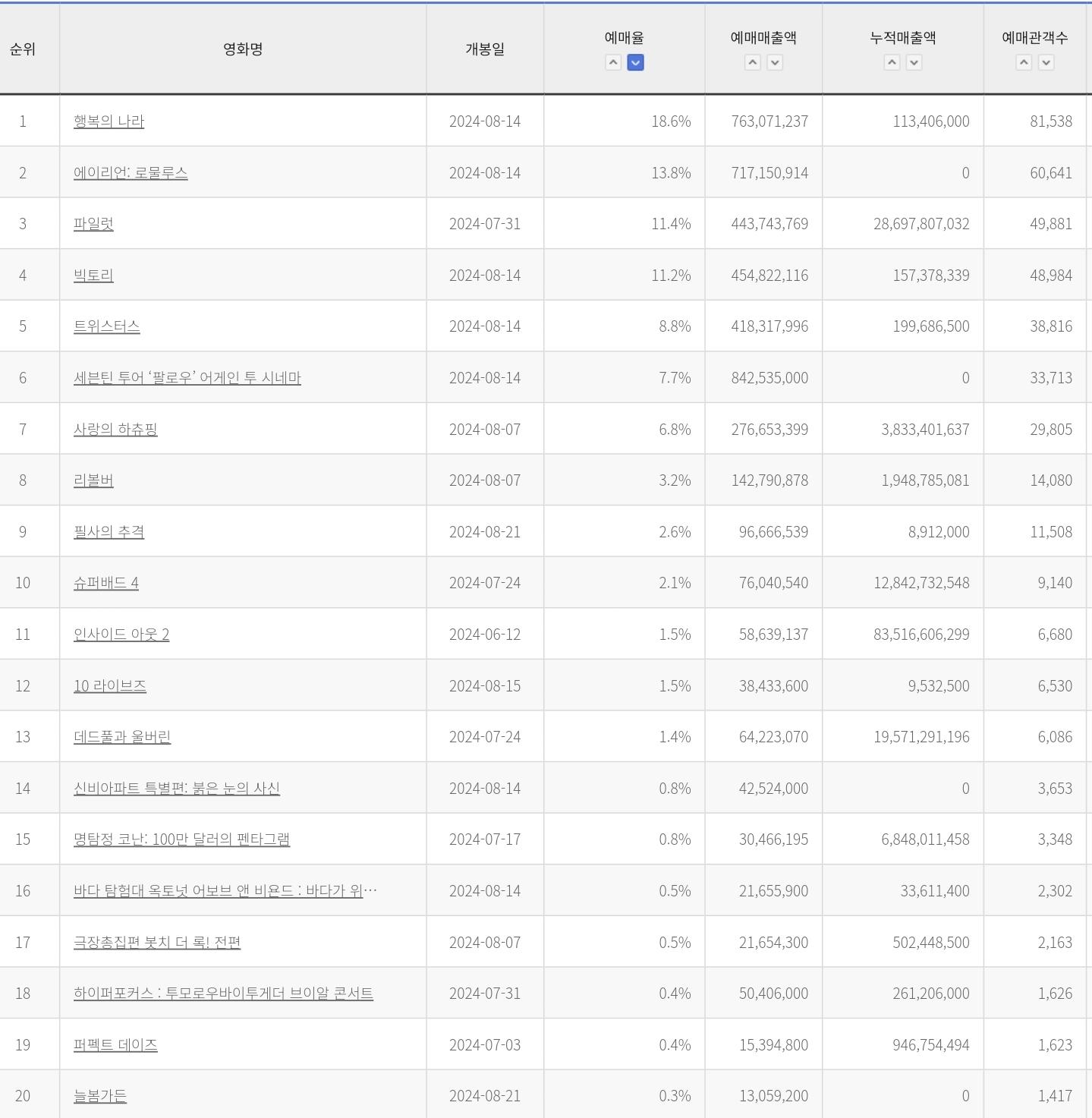
Task: Click the 순위 column header
Action: point(23,49)
